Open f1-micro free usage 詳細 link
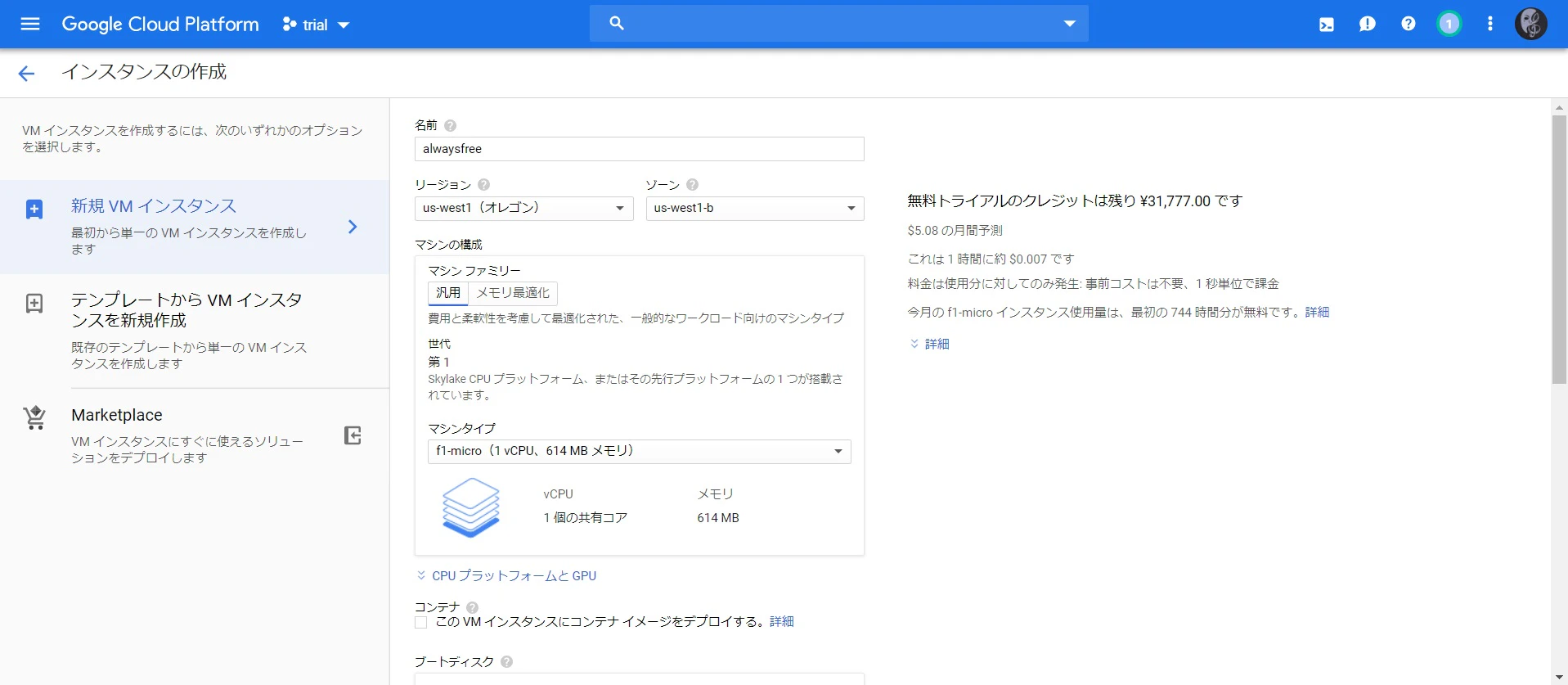Screen dimensions: 1568x685 pos(1317,313)
